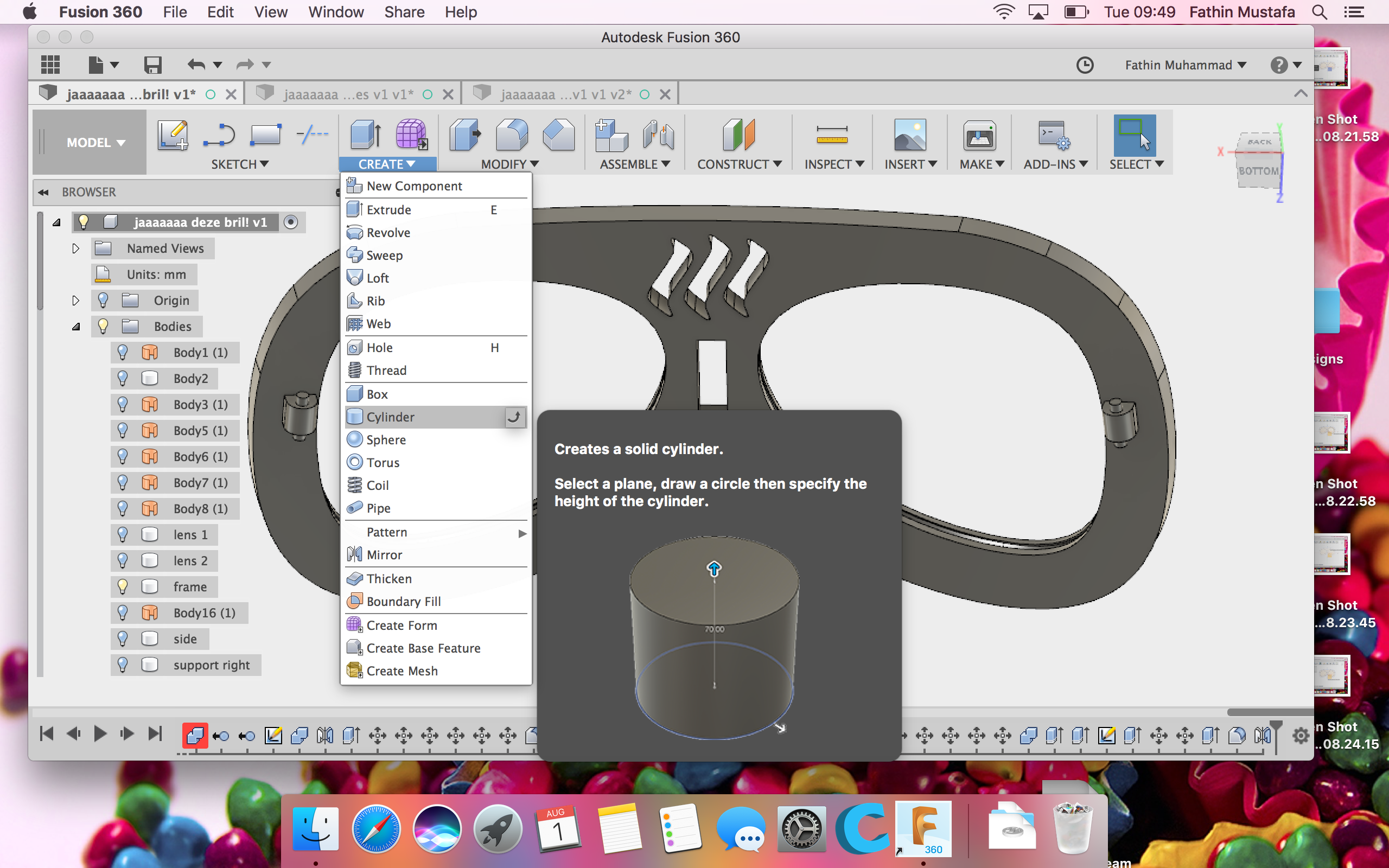Click the timeline horizontal scrollbar

tap(1270, 712)
